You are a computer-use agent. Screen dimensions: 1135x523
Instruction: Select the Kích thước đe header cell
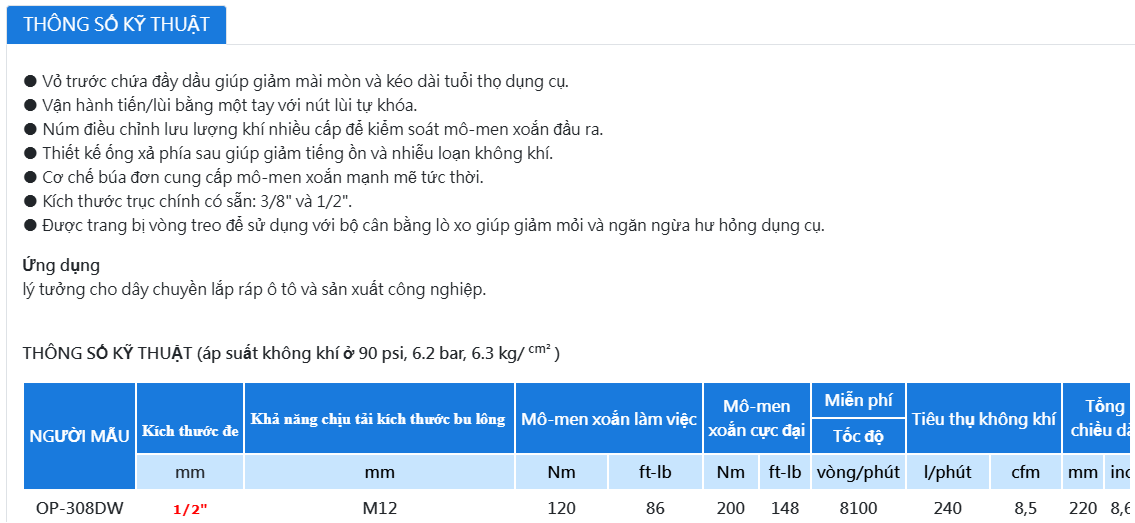(x=190, y=418)
